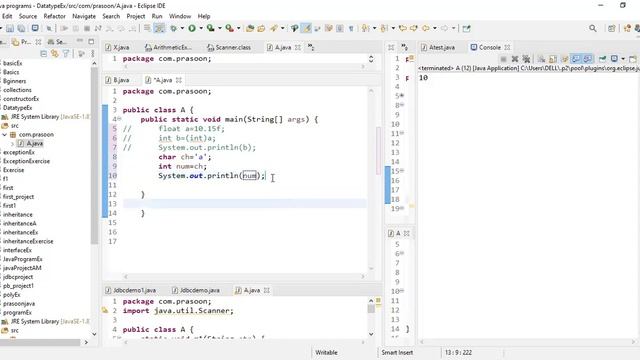Click the Package Explorer maximize view button

click(x=91, y=41)
